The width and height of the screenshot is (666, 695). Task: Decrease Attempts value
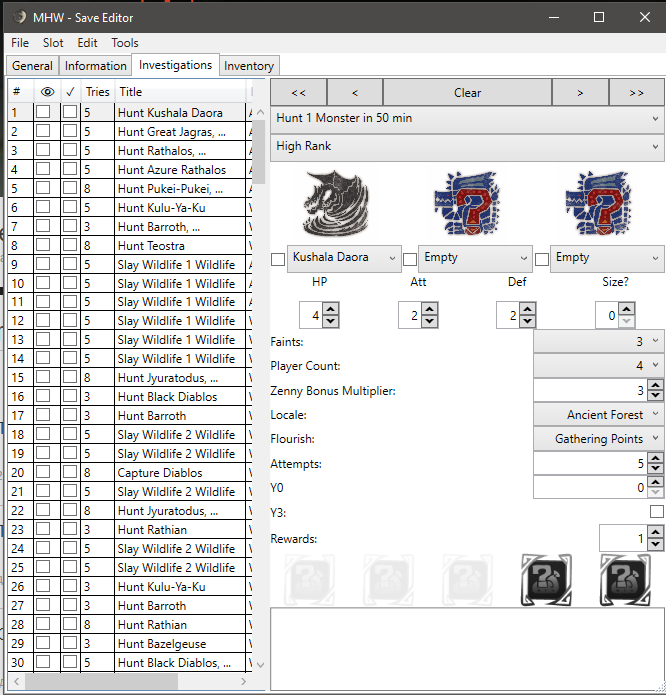click(x=656, y=469)
